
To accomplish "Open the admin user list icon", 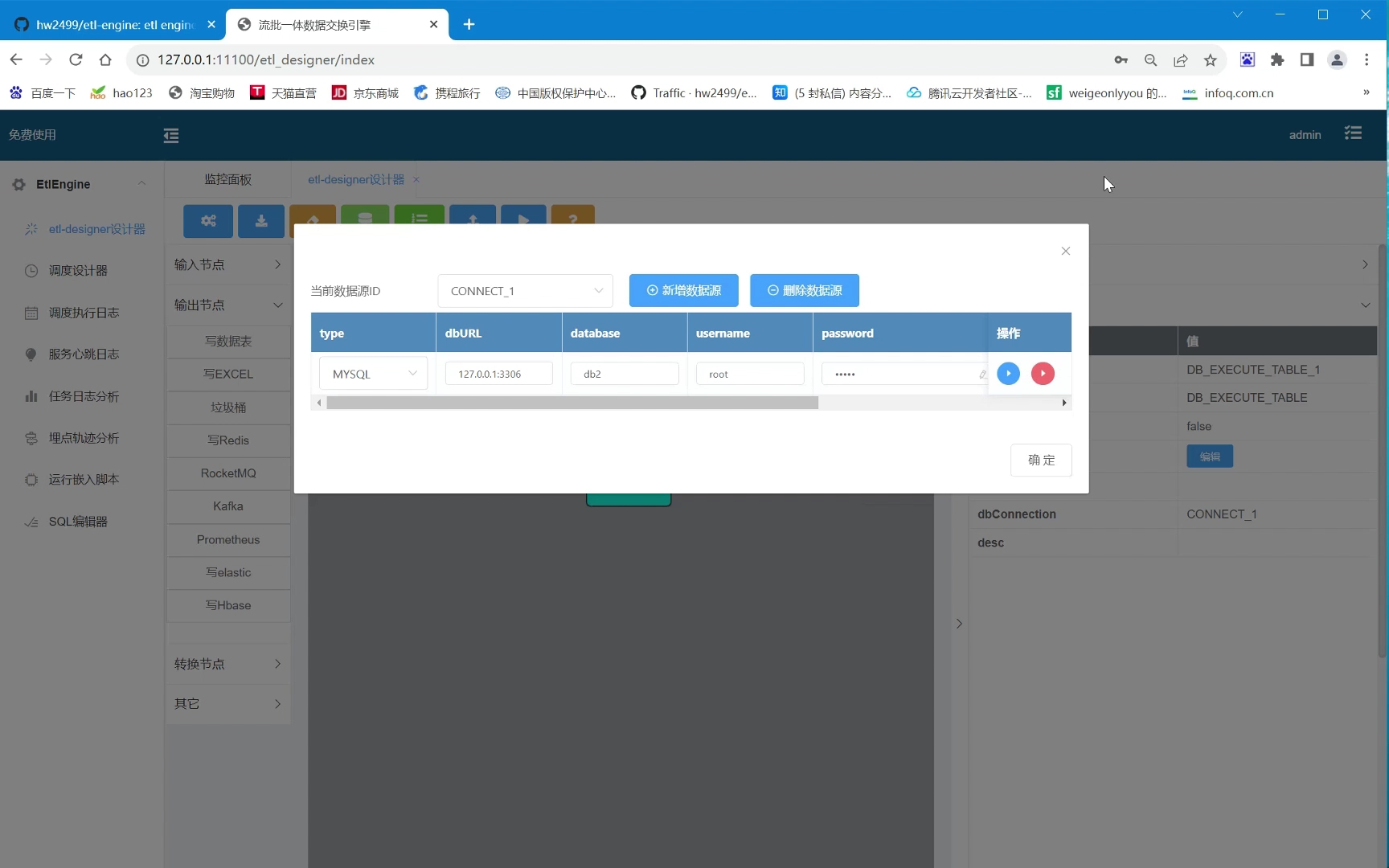I will [x=1354, y=133].
